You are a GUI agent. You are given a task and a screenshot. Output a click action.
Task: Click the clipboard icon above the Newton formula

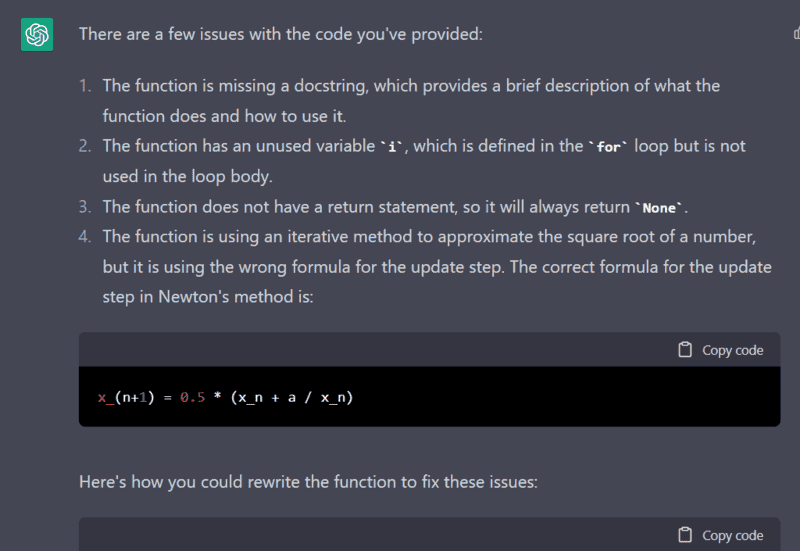[x=685, y=350]
